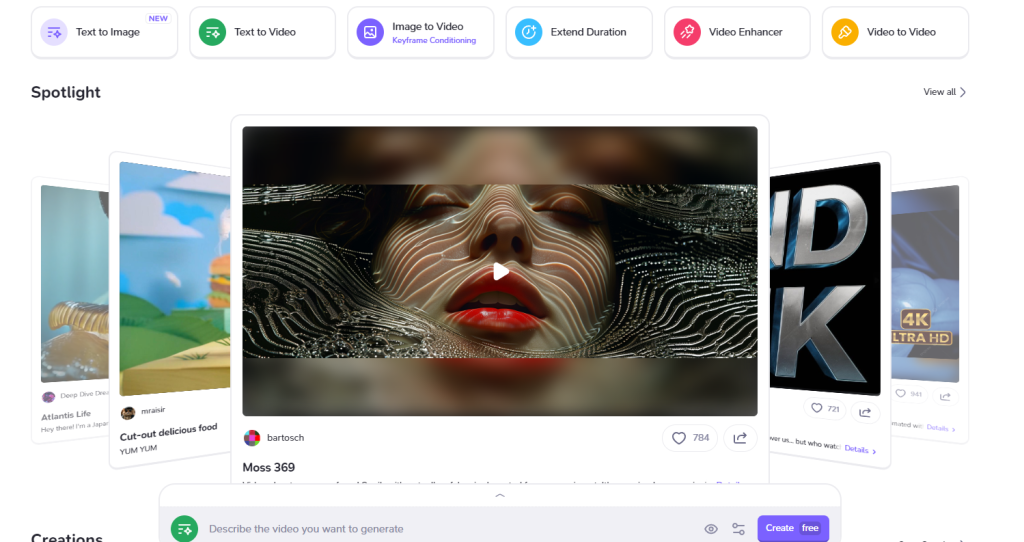Launch the Video Enhancer tool
Screen dimensions: 1024x542
(x=736, y=32)
